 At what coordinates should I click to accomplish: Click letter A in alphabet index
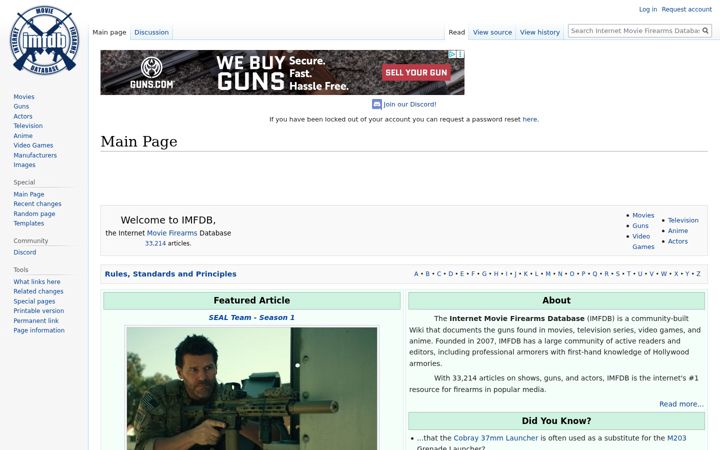(x=416, y=274)
